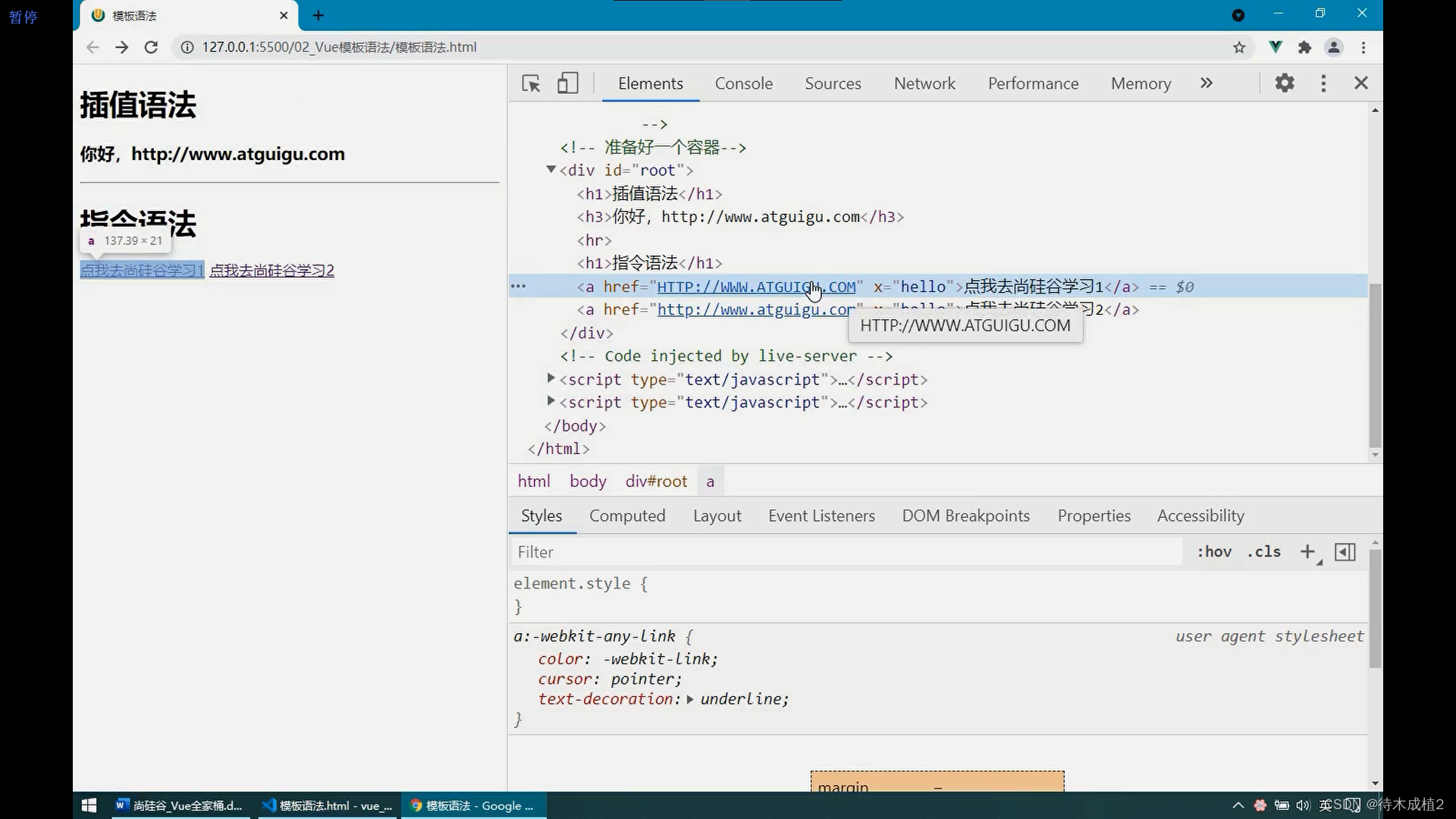The width and height of the screenshot is (1456, 819).
Task: Click the Elements panel tab
Action: click(651, 83)
